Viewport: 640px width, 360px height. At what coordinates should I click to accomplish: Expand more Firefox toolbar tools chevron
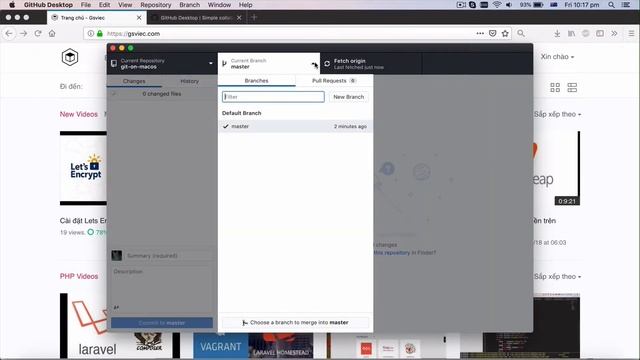614,33
